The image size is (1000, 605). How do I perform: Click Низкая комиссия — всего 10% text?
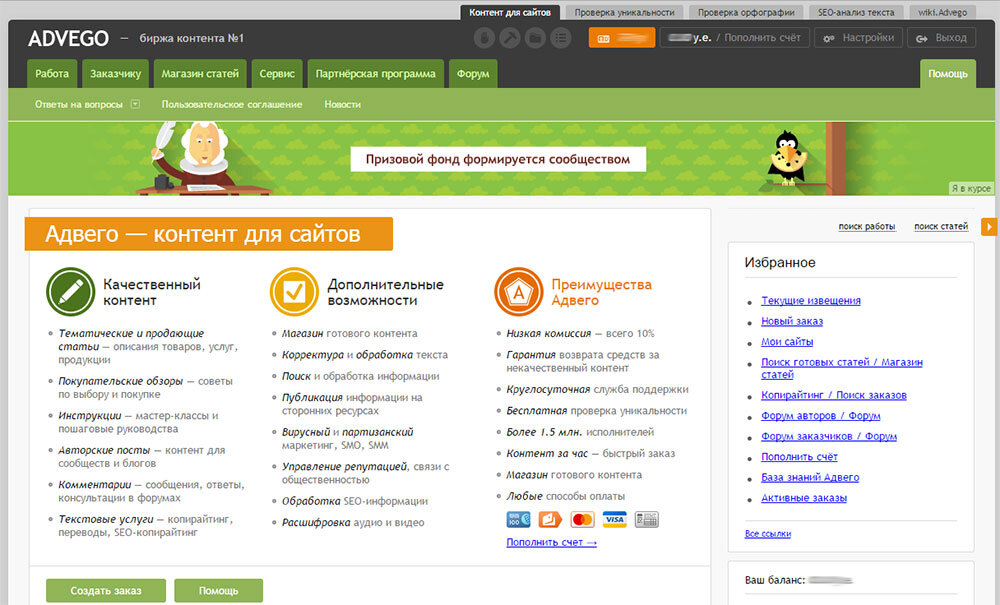580,333
